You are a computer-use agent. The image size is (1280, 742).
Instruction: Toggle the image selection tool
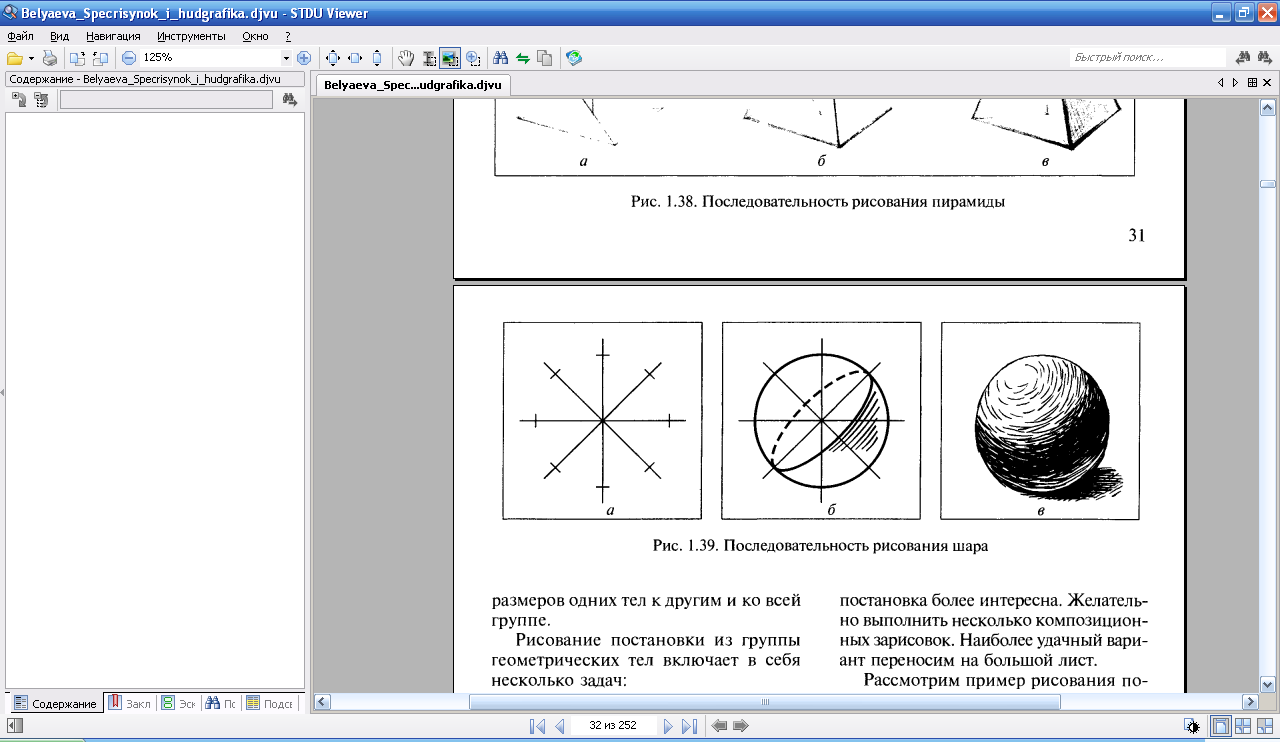(x=450, y=58)
